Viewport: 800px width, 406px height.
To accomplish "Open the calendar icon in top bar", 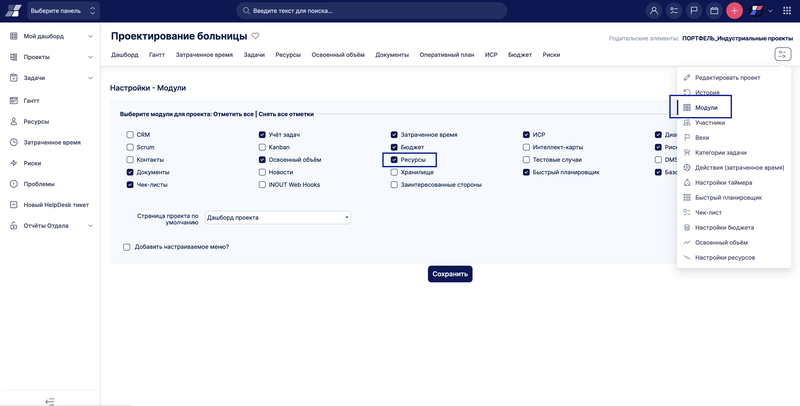I will coord(714,11).
